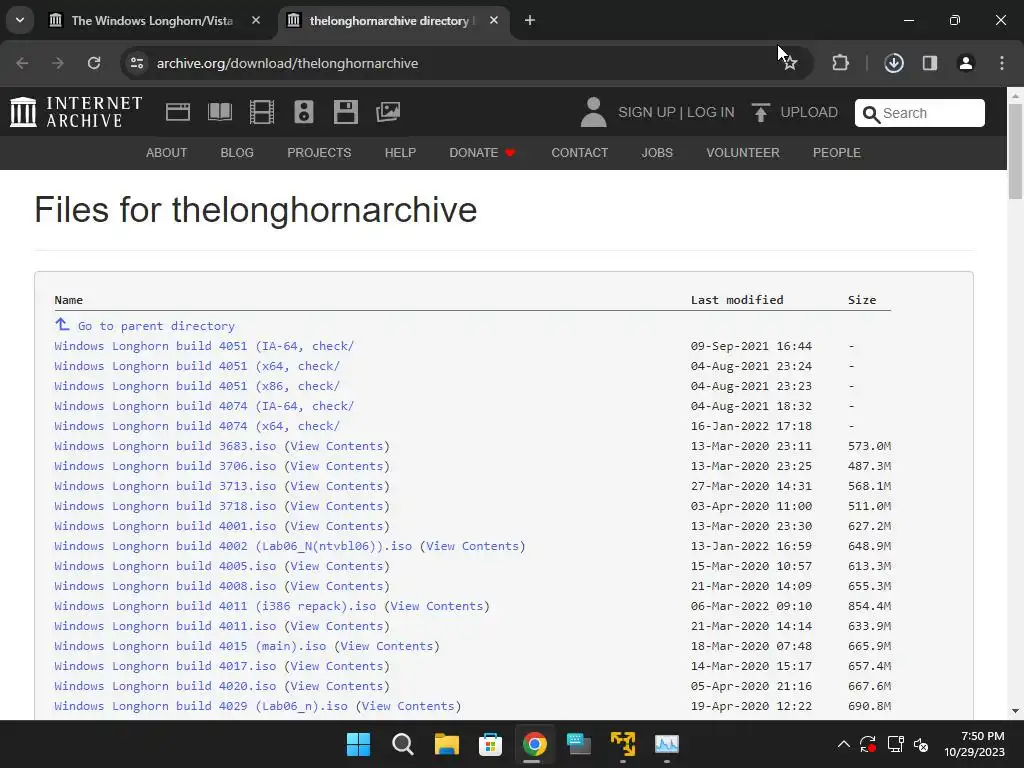Click the address bar URL
This screenshot has height=768, width=1024.
click(287, 63)
